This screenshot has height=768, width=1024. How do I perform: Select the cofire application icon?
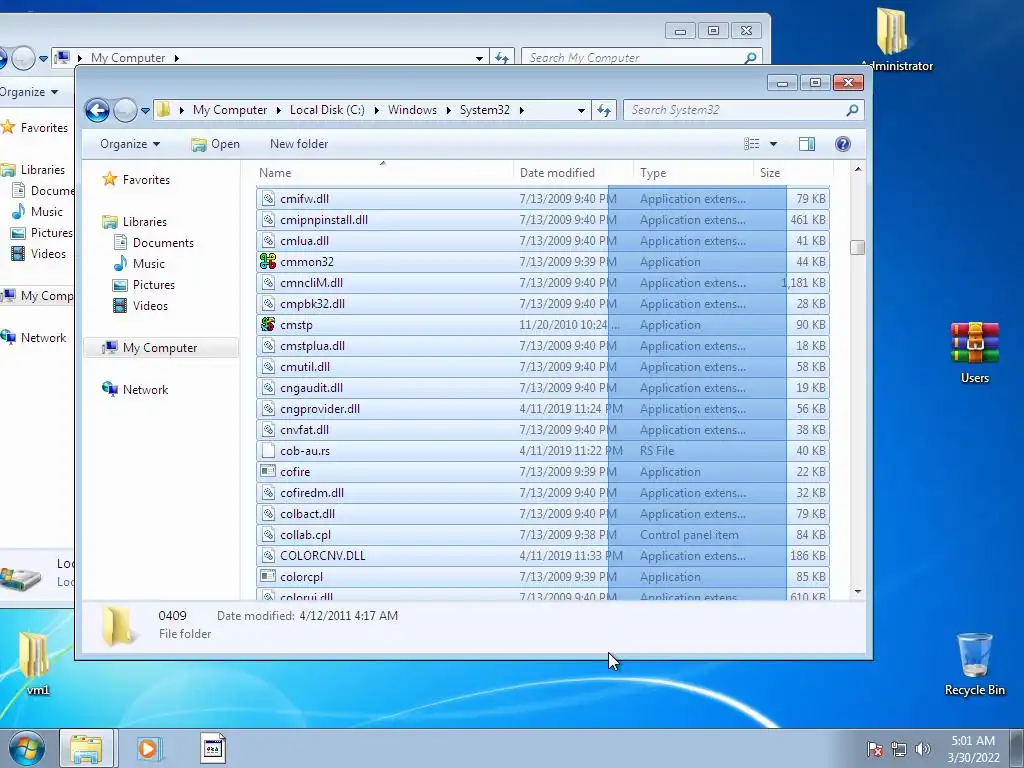click(268, 472)
